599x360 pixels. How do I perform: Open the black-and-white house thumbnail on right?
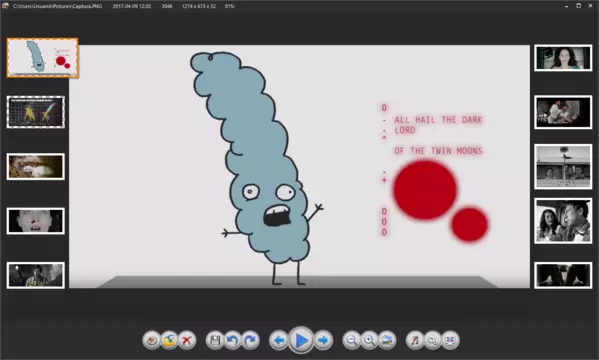563,167
